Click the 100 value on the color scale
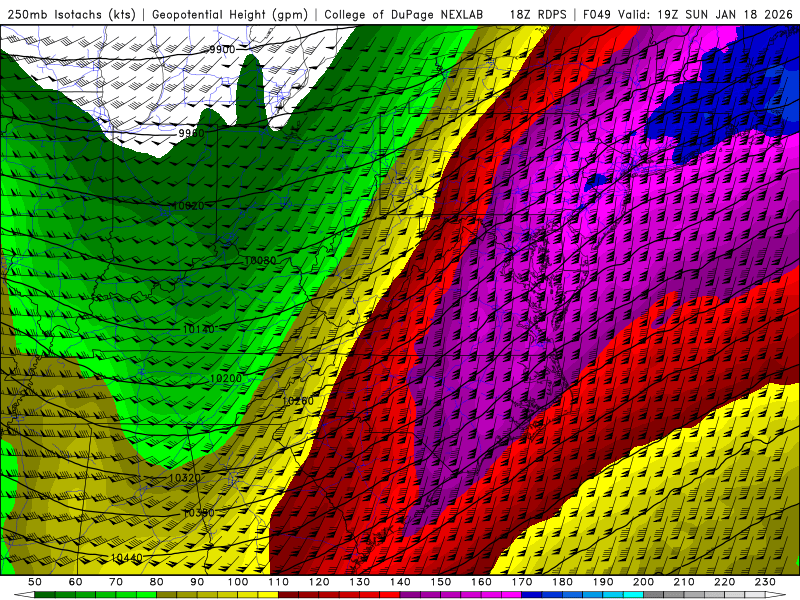 pos(238,582)
